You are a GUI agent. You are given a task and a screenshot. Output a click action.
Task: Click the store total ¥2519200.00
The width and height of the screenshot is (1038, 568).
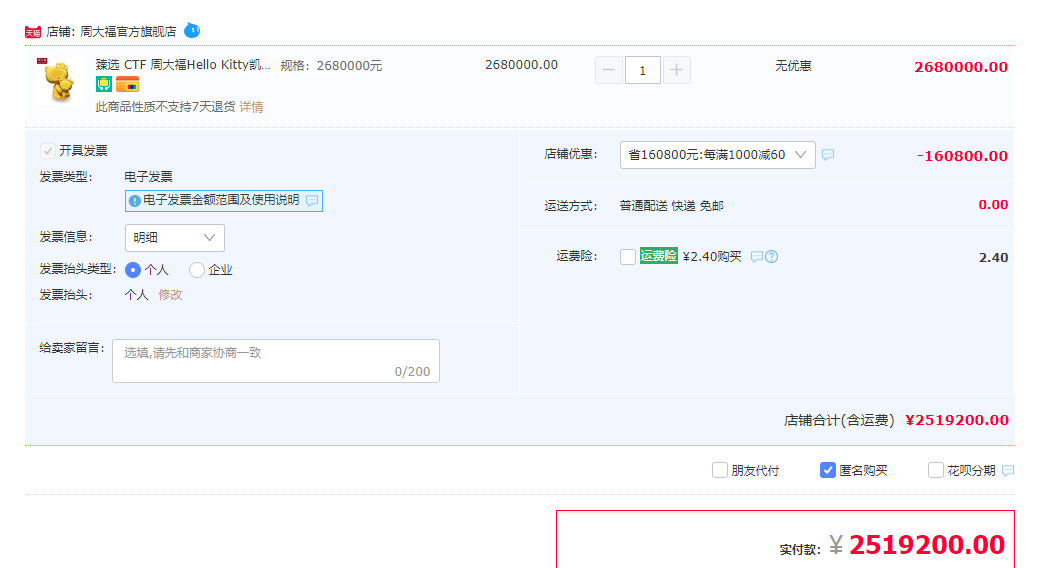pyautogui.click(x=957, y=420)
